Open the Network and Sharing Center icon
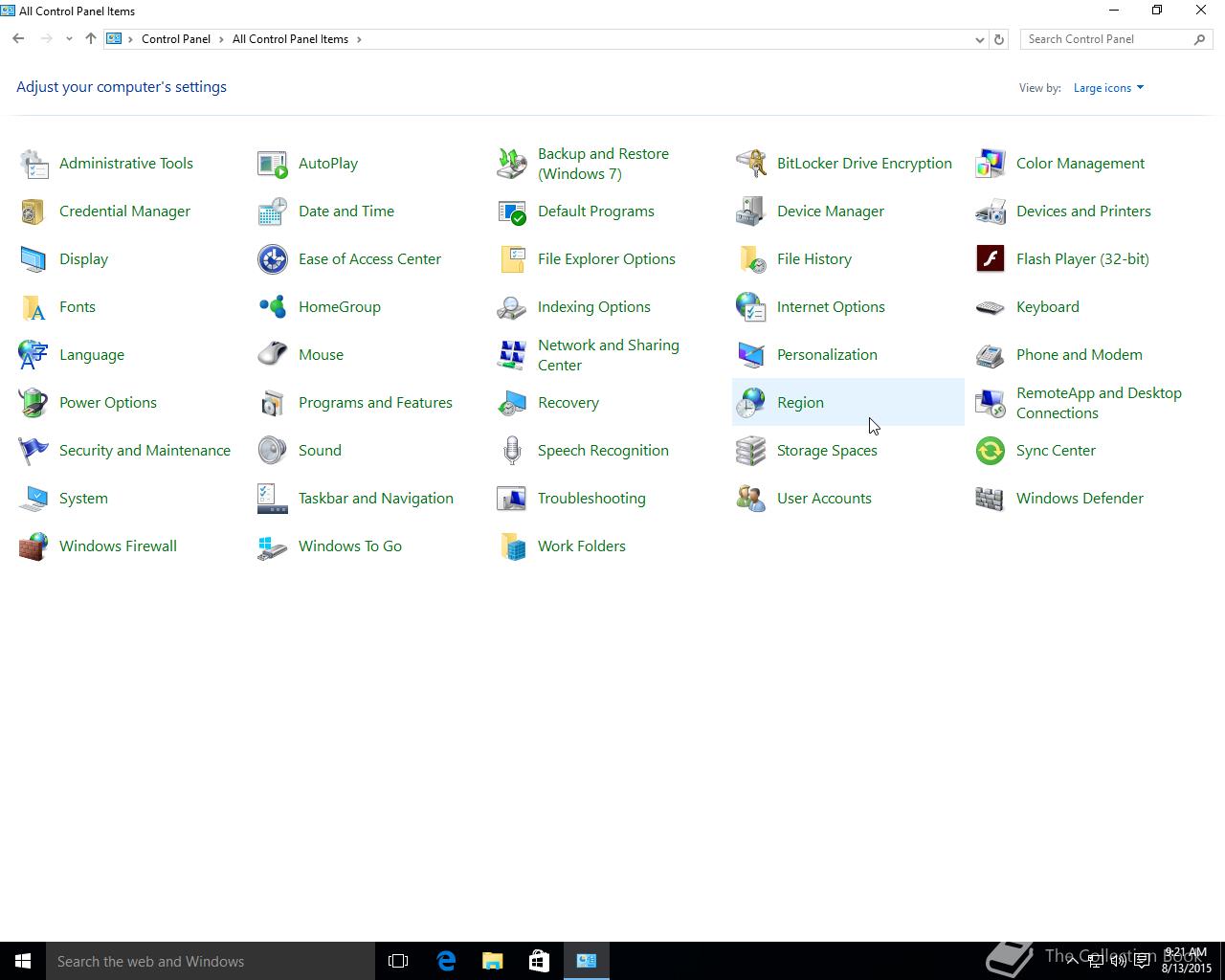 [512, 355]
